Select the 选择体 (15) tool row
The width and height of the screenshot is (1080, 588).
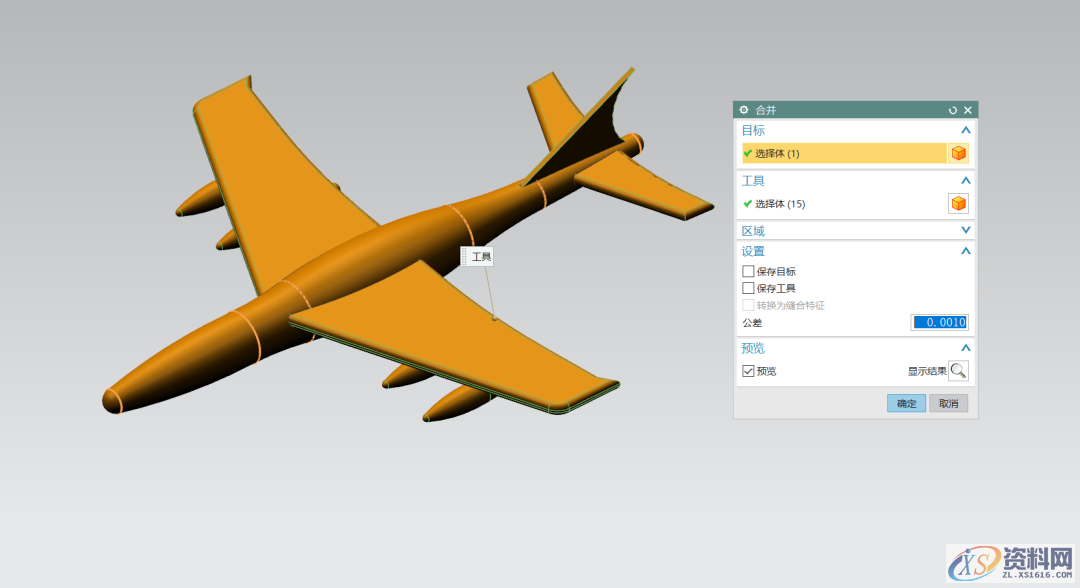tap(842, 204)
